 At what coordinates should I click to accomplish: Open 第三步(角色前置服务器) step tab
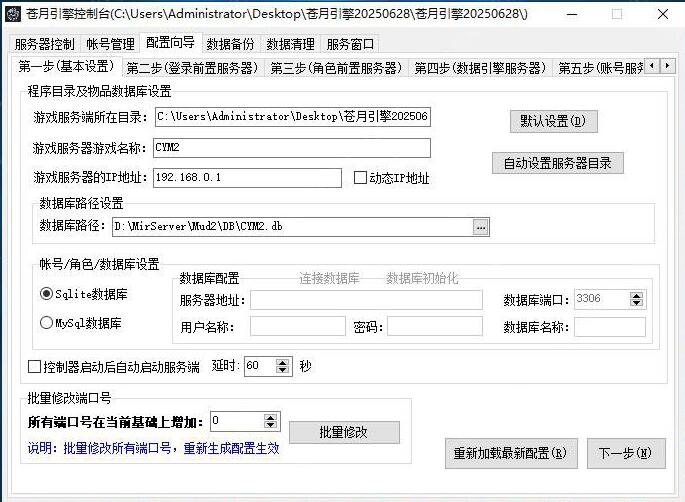336,68
